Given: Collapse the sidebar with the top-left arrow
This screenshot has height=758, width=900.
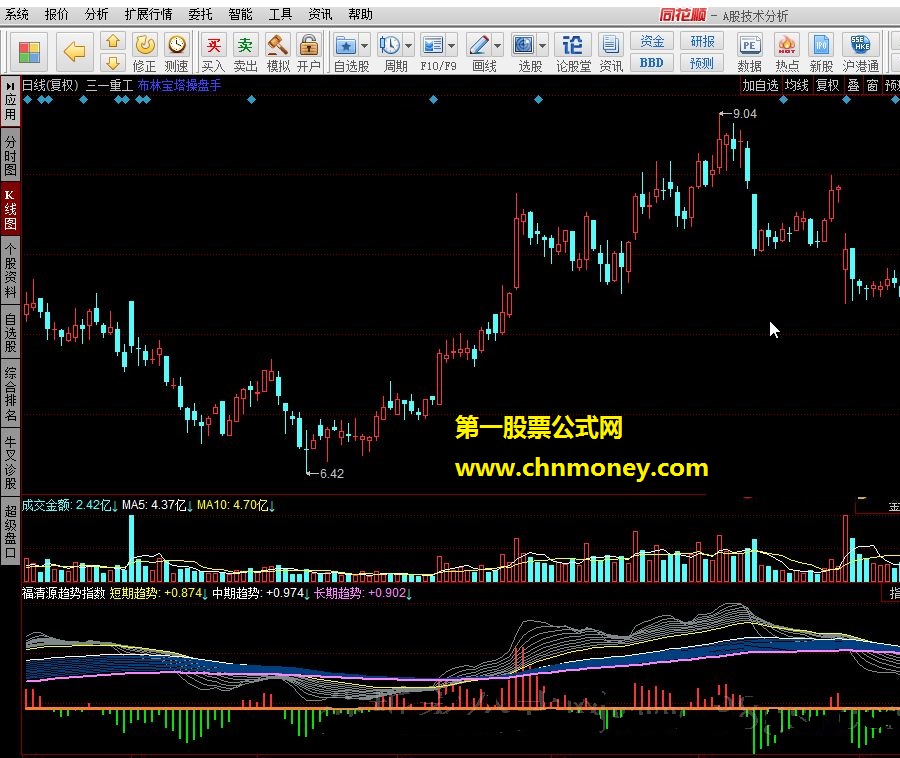Looking at the screenshot, I should [x=10, y=86].
